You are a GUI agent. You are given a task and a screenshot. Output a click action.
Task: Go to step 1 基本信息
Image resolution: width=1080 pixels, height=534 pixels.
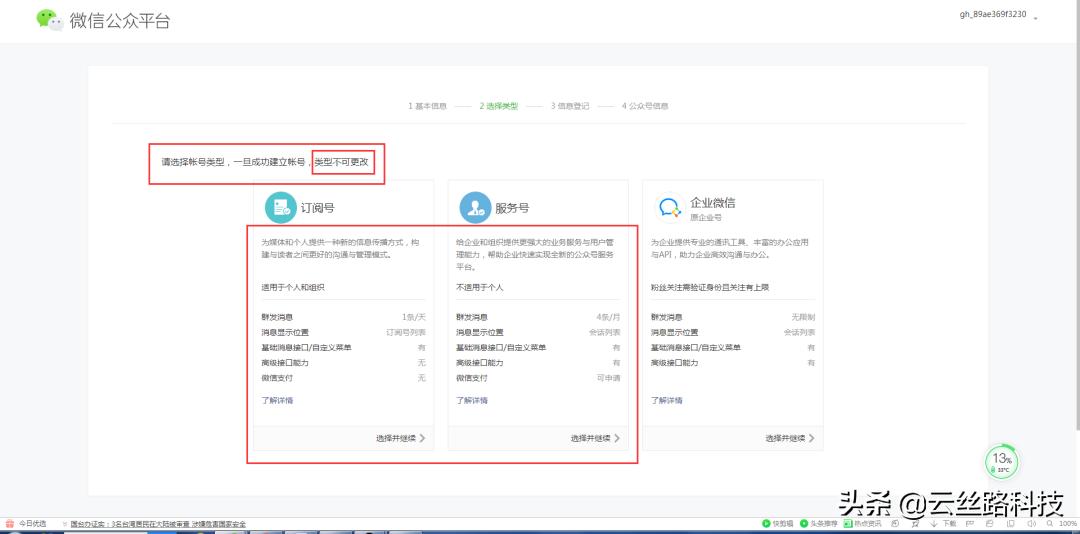428,106
